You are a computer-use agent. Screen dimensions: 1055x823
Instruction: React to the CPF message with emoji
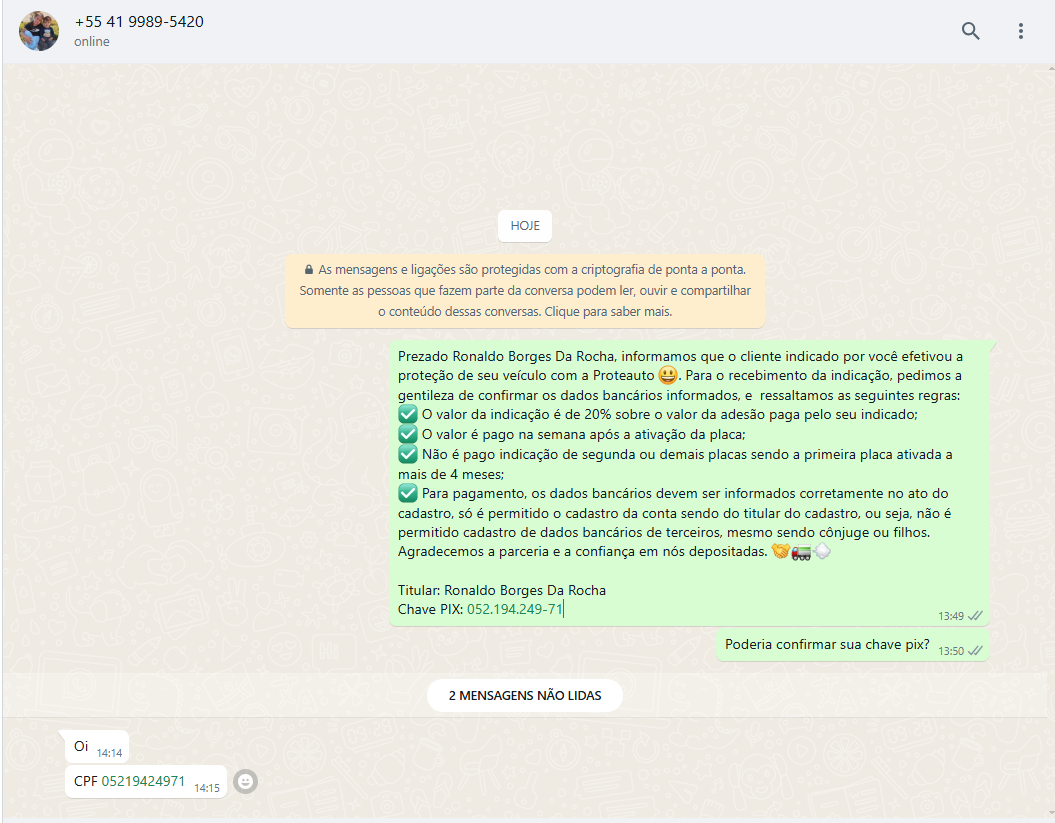[x=245, y=782]
